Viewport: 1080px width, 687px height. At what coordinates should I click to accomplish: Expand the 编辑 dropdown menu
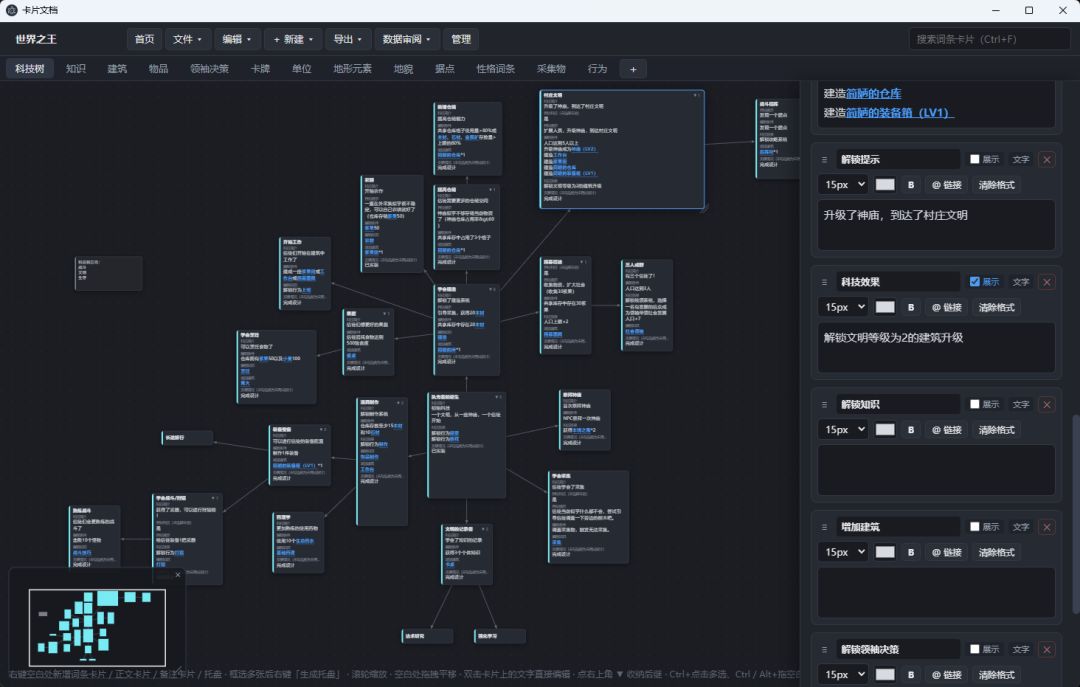(x=237, y=39)
